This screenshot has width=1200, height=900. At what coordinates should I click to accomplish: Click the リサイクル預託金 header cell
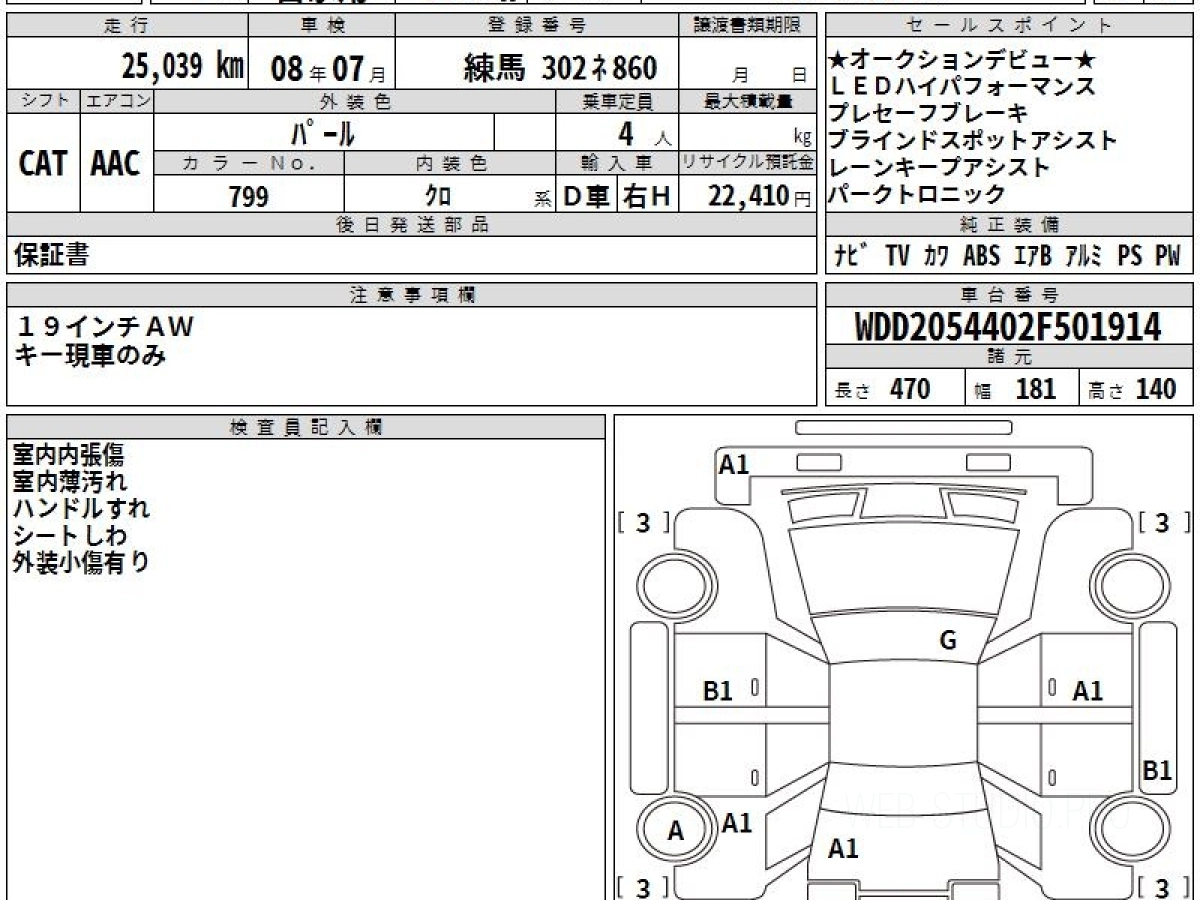748,163
